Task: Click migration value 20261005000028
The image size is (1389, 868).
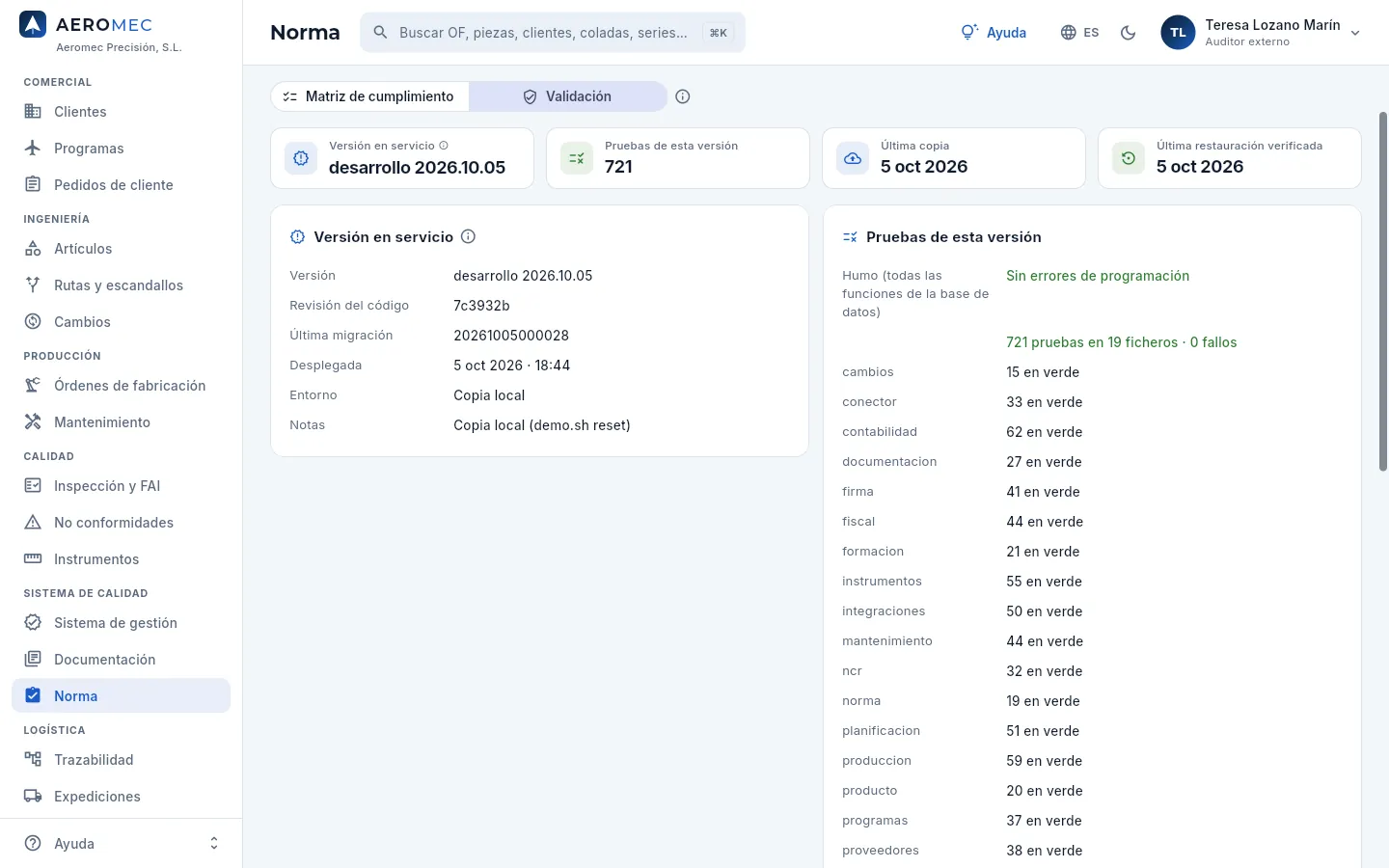Action: [511, 336]
